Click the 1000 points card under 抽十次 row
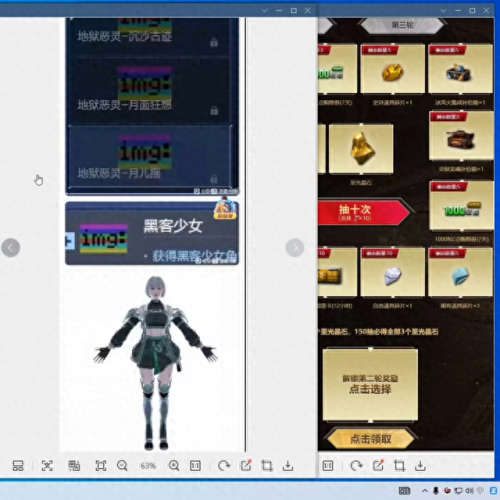The image size is (500, 500). [x=462, y=206]
